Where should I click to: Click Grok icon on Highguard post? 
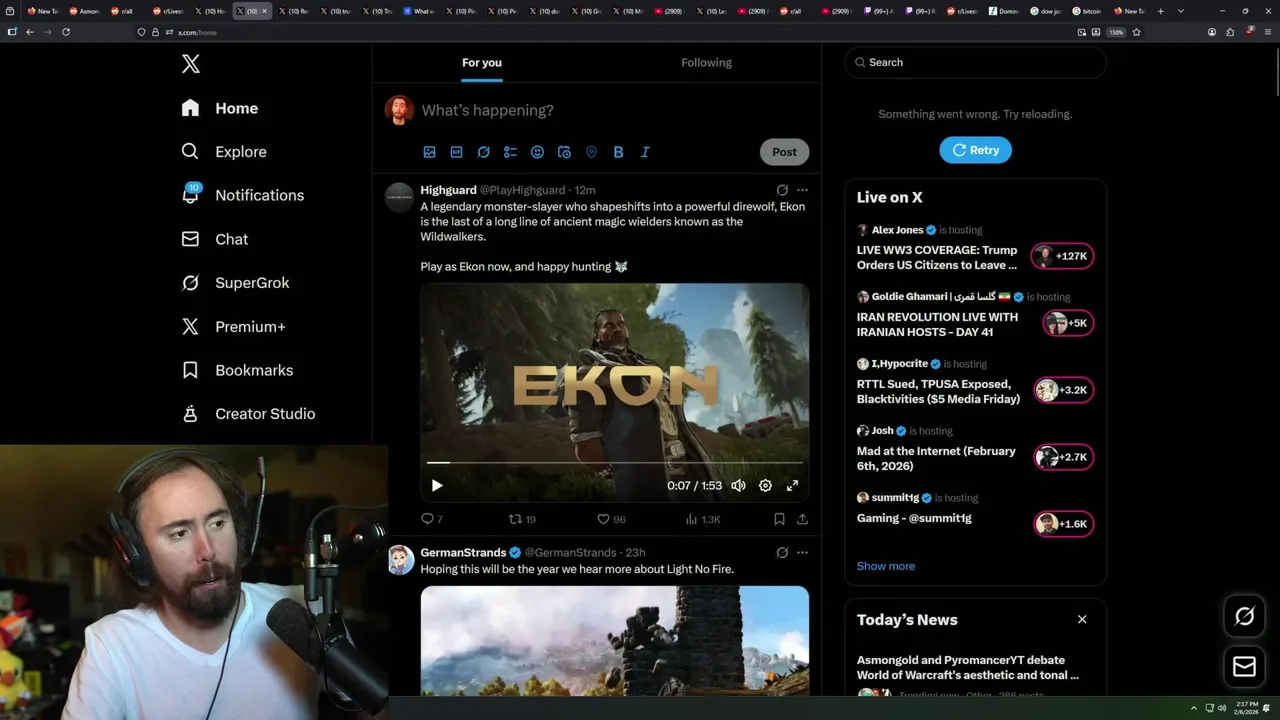pos(782,190)
